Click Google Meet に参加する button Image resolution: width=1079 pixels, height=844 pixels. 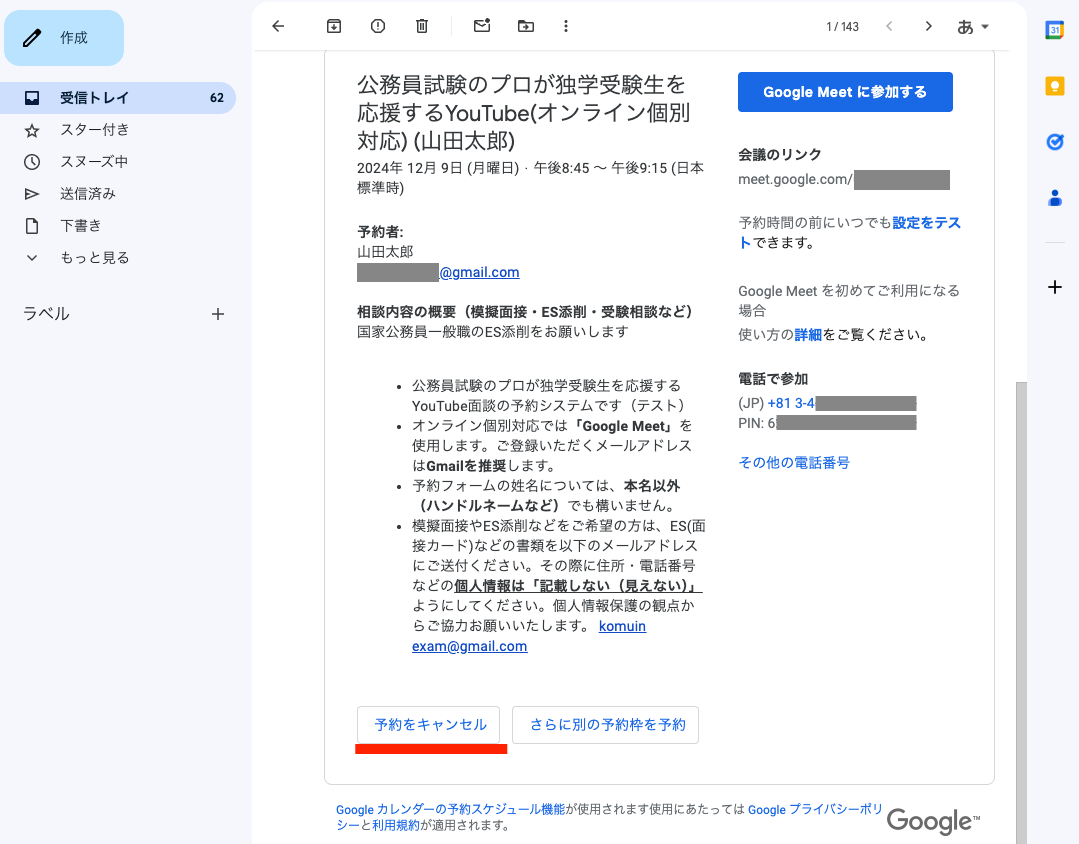(x=845, y=92)
